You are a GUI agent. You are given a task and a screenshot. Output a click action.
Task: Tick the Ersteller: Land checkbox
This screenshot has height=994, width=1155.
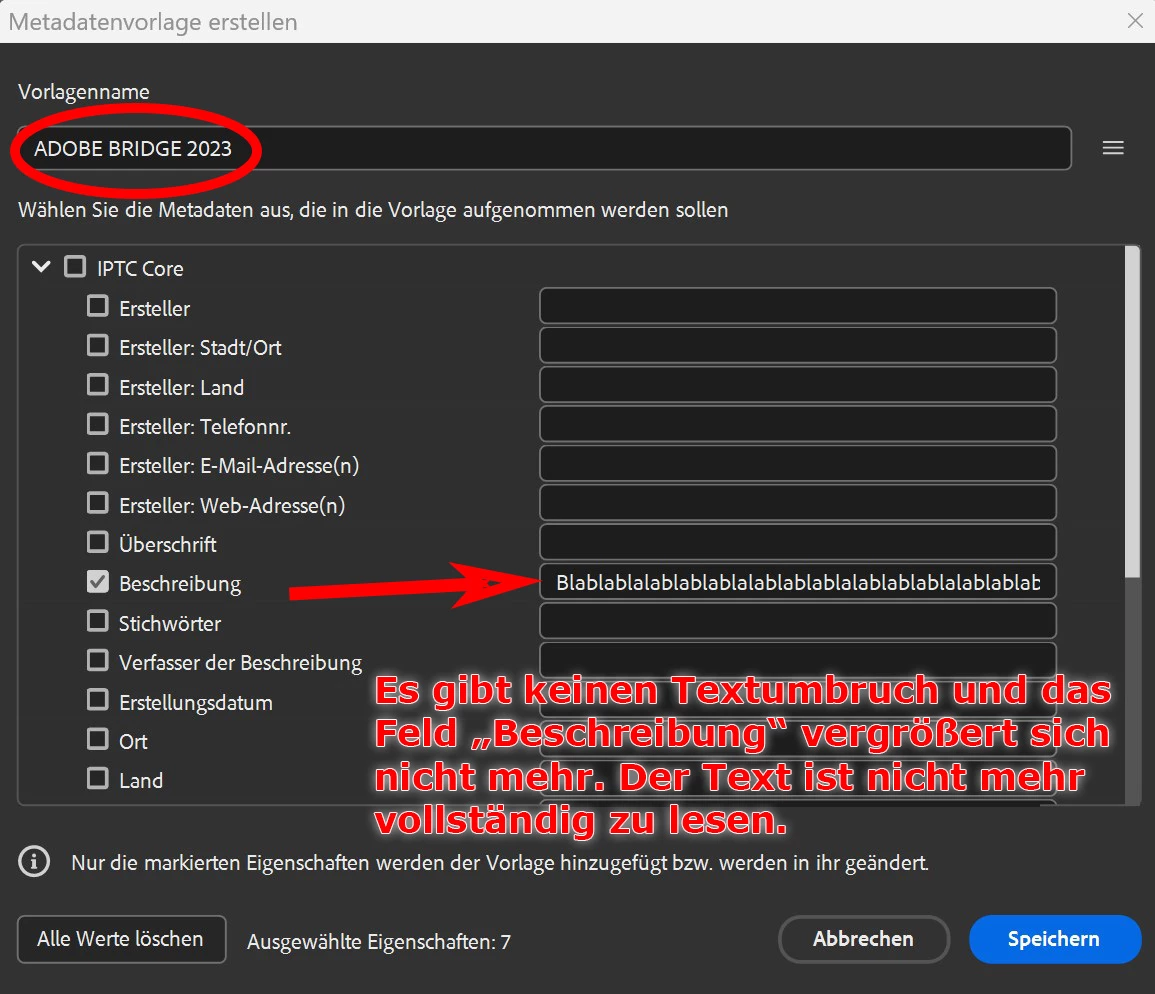(97, 385)
